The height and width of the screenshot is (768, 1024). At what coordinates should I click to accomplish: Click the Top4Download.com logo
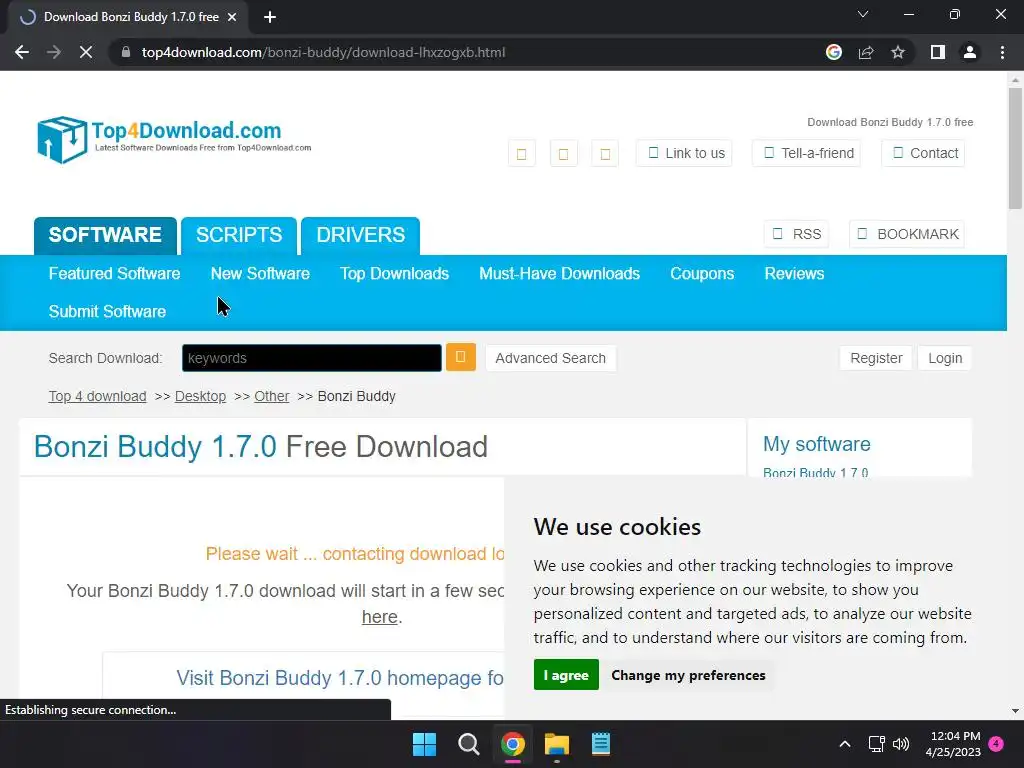pos(174,139)
